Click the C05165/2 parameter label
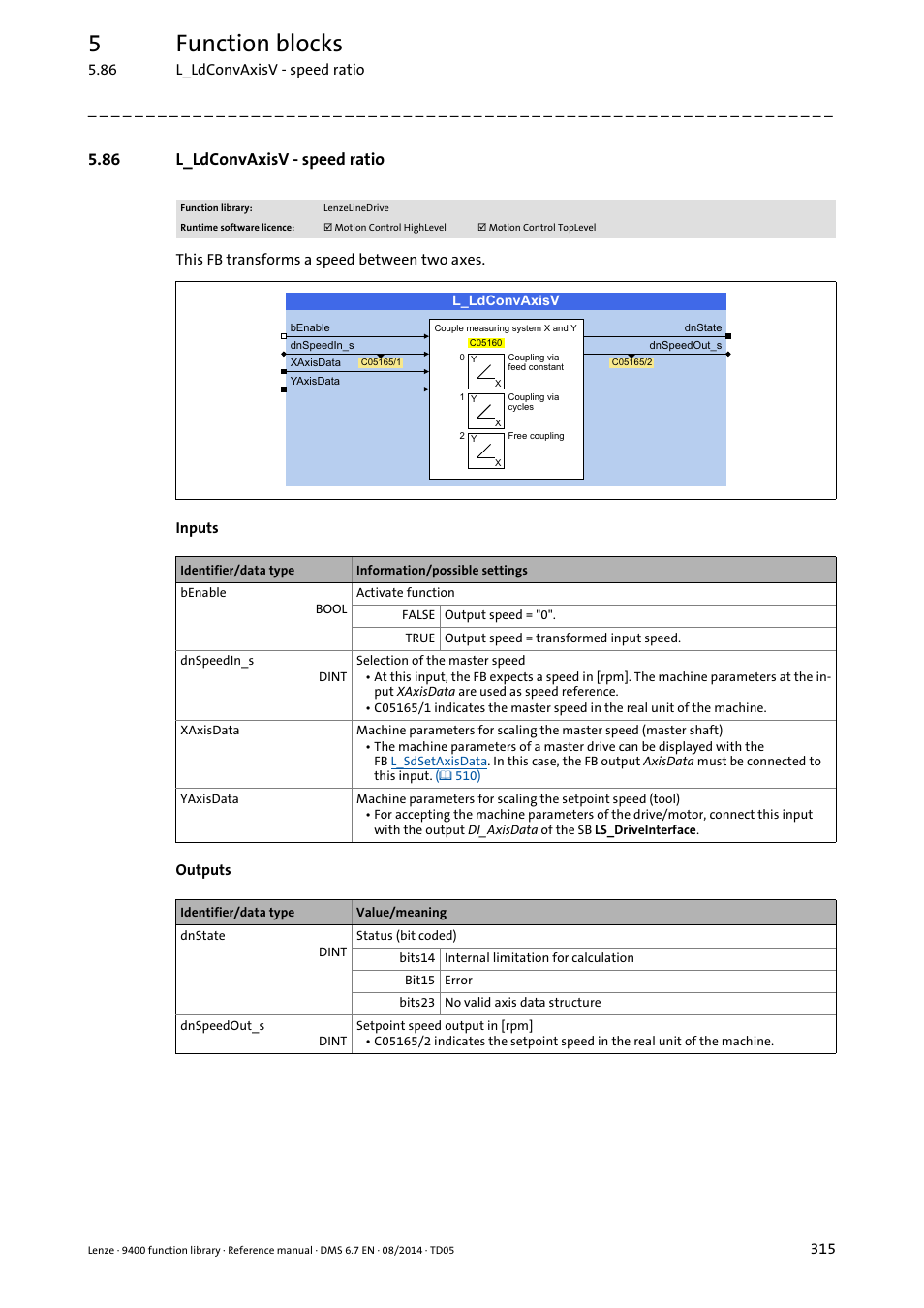This screenshot has height=1308, width=924. pyautogui.click(x=631, y=362)
